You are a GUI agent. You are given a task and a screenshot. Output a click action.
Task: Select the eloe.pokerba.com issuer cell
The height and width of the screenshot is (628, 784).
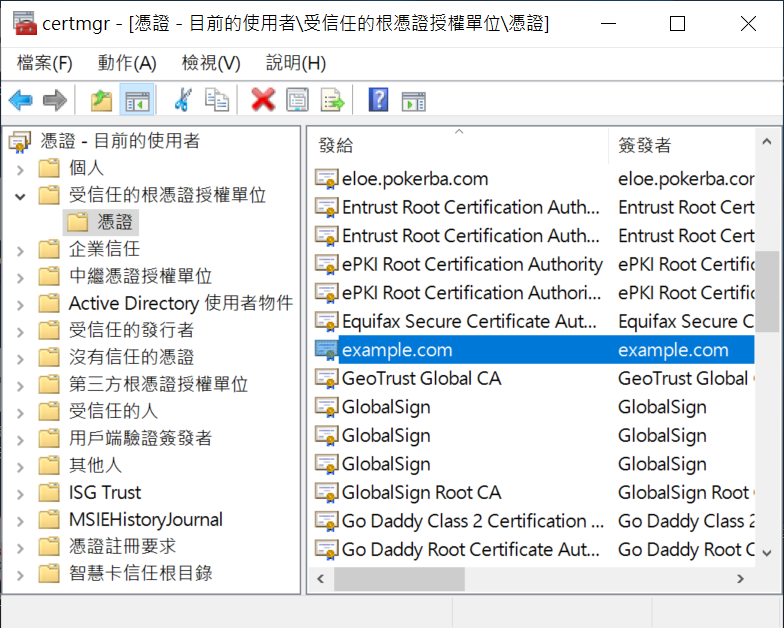pos(686,179)
